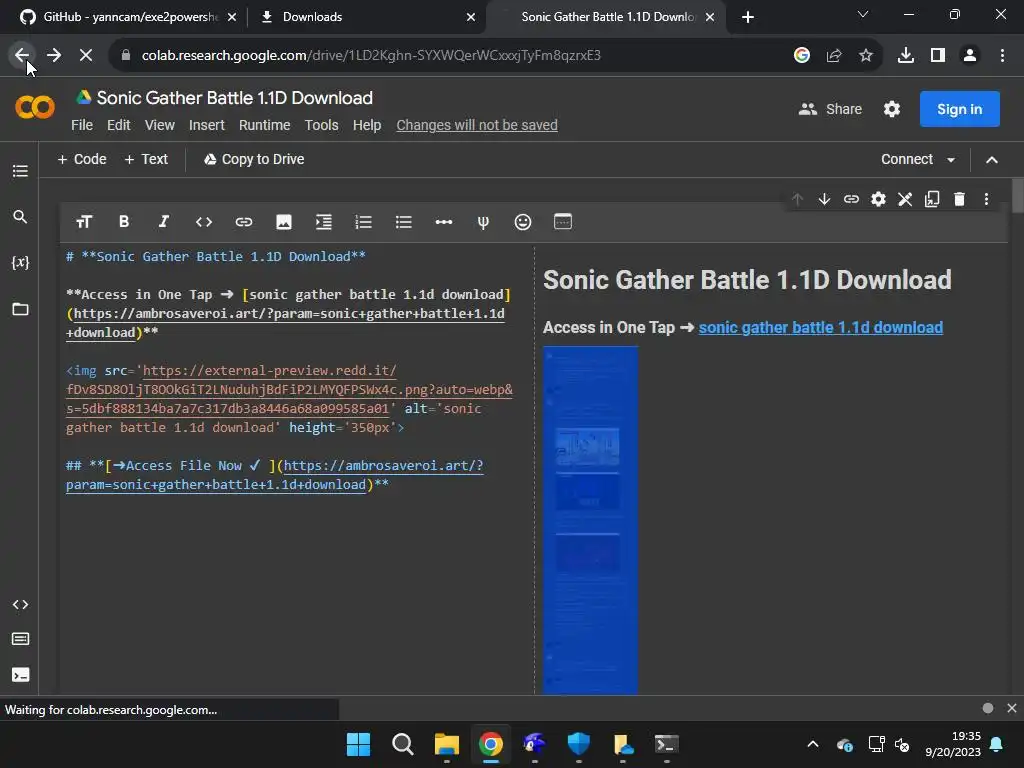Open the Edit menu

(118, 125)
